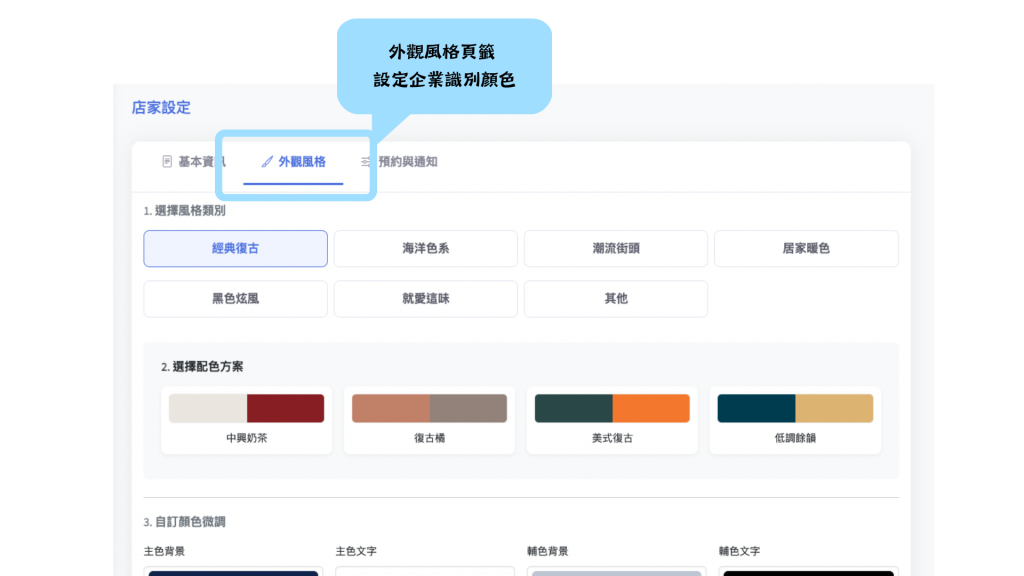
Task: Click the document icon beside 基本資料
Action: (x=167, y=161)
